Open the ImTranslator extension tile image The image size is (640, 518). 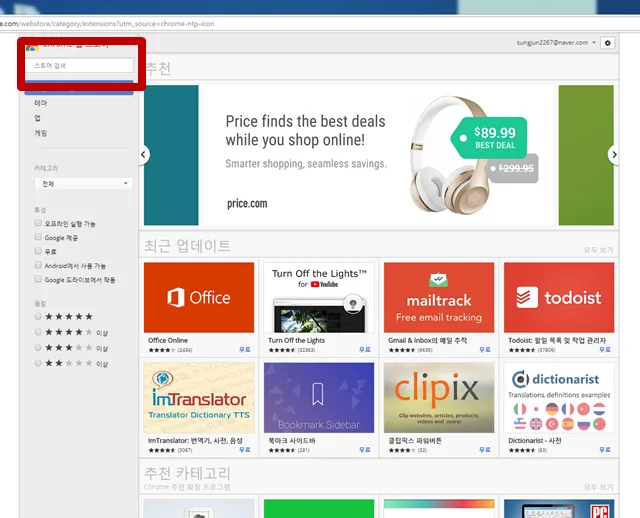[199, 398]
